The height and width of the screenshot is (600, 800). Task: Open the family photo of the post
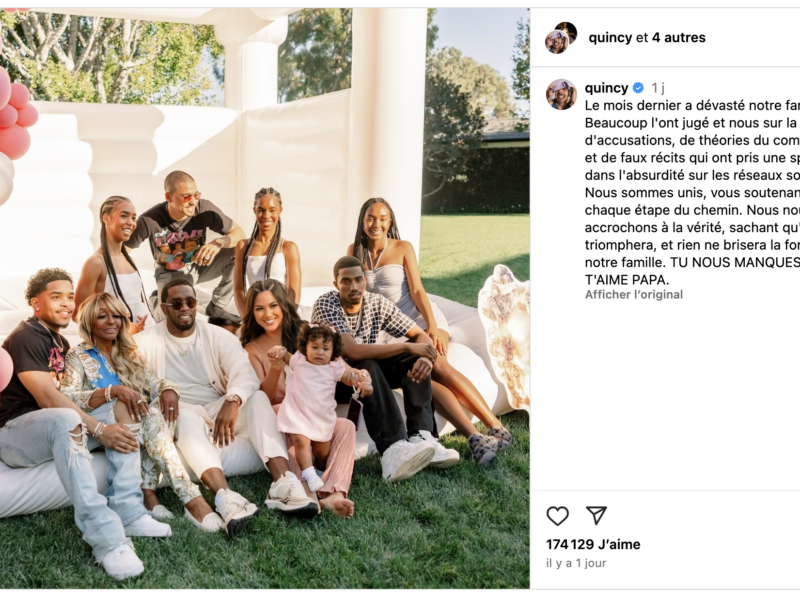click(x=265, y=298)
